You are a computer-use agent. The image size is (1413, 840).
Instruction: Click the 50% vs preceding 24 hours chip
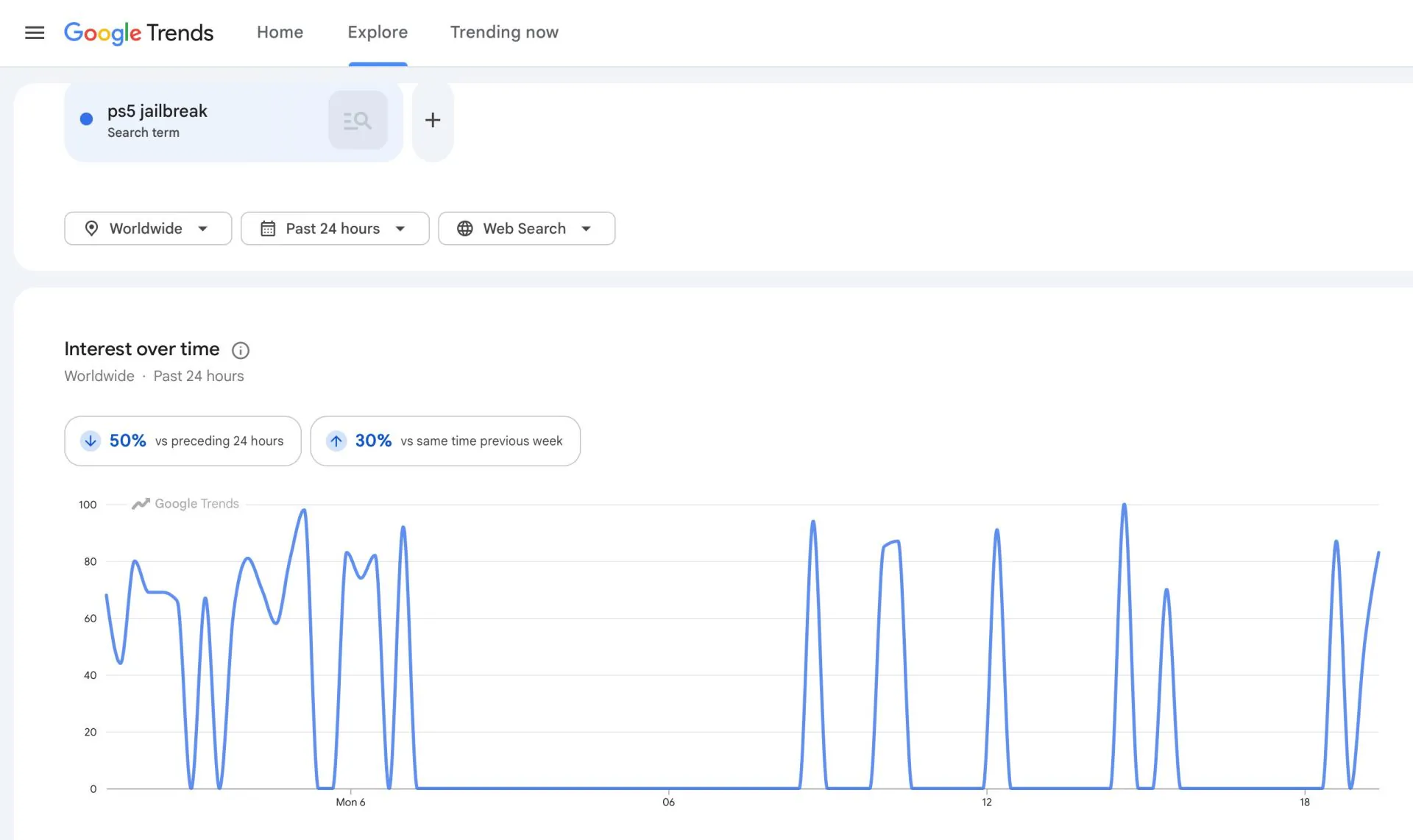coord(183,441)
